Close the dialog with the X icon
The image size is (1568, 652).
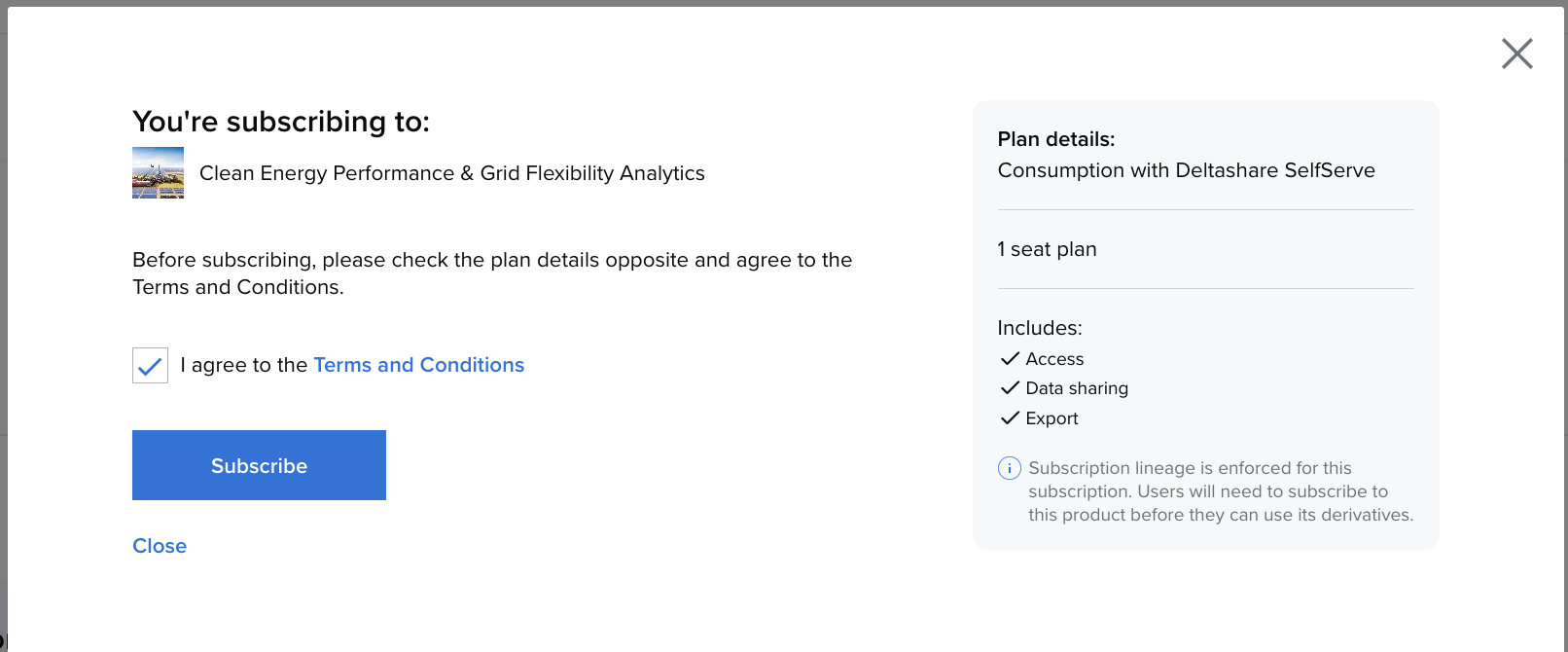(1516, 54)
